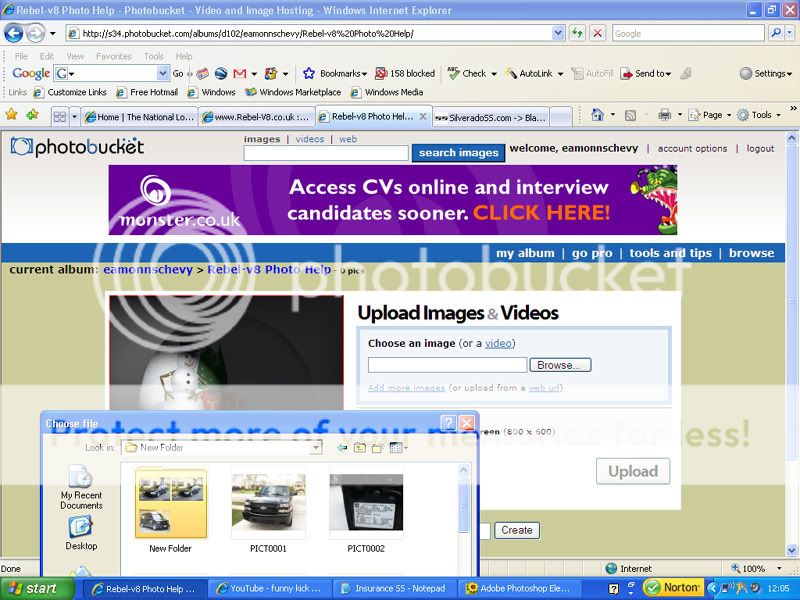The width and height of the screenshot is (800, 600).
Task: Click the Refresh page icon
Action: click(578, 33)
